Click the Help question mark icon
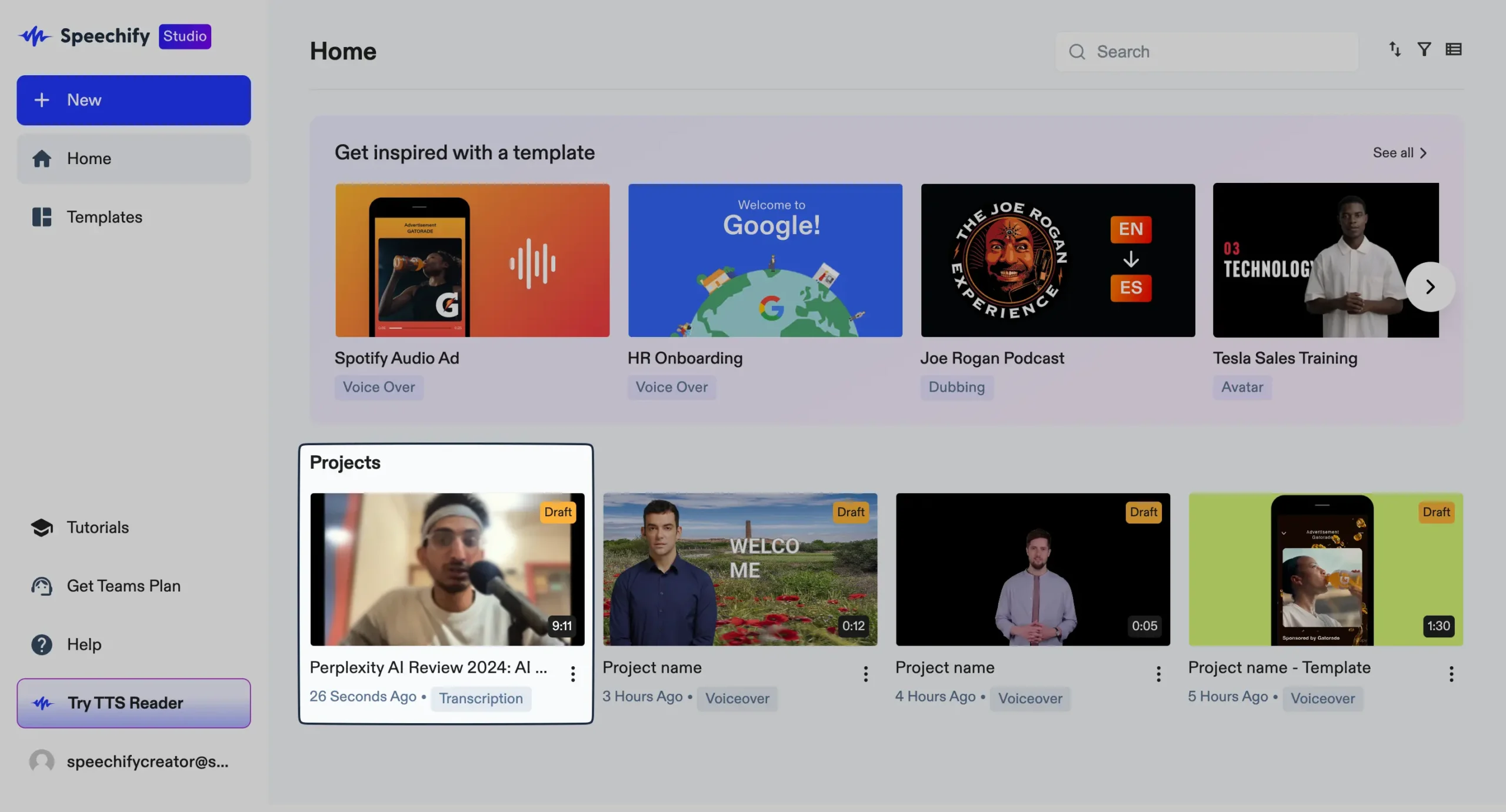1506x812 pixels. click(x=42, y=644)
